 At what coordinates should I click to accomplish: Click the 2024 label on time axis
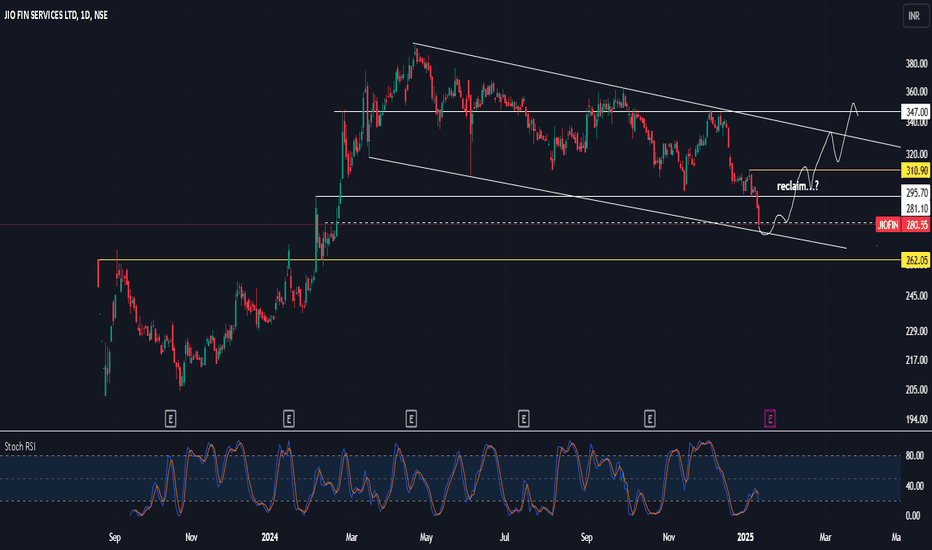[269, 537]
